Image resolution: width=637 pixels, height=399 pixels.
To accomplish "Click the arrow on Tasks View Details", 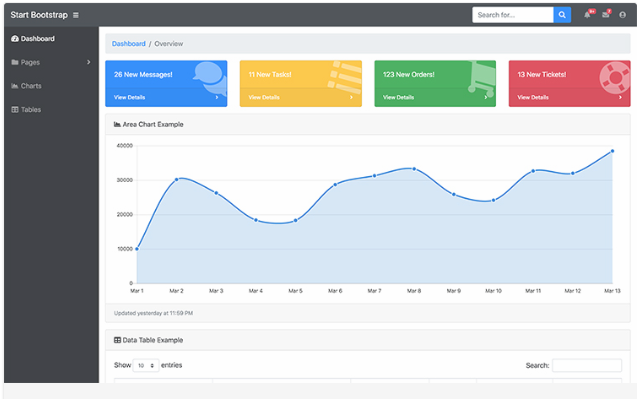I will click(x=351, y=98).
